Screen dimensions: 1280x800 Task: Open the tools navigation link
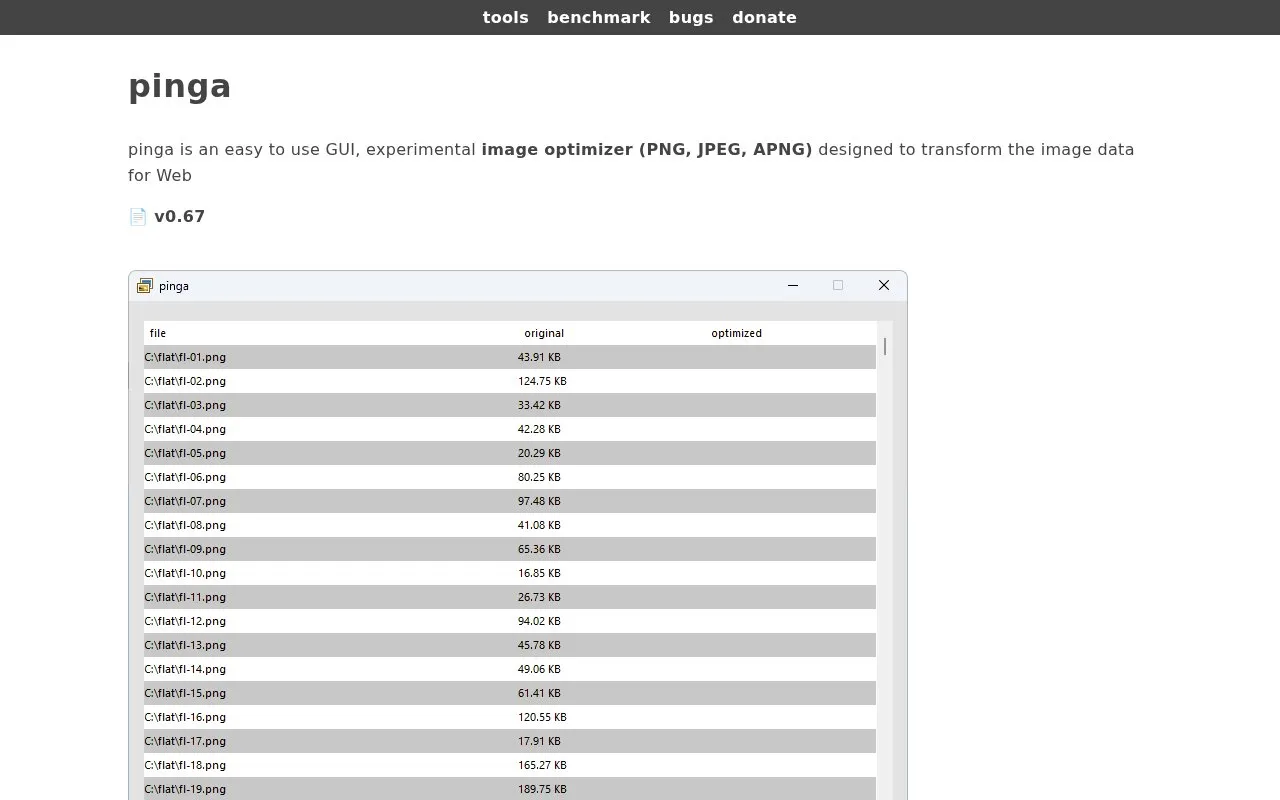coord(505,17)
